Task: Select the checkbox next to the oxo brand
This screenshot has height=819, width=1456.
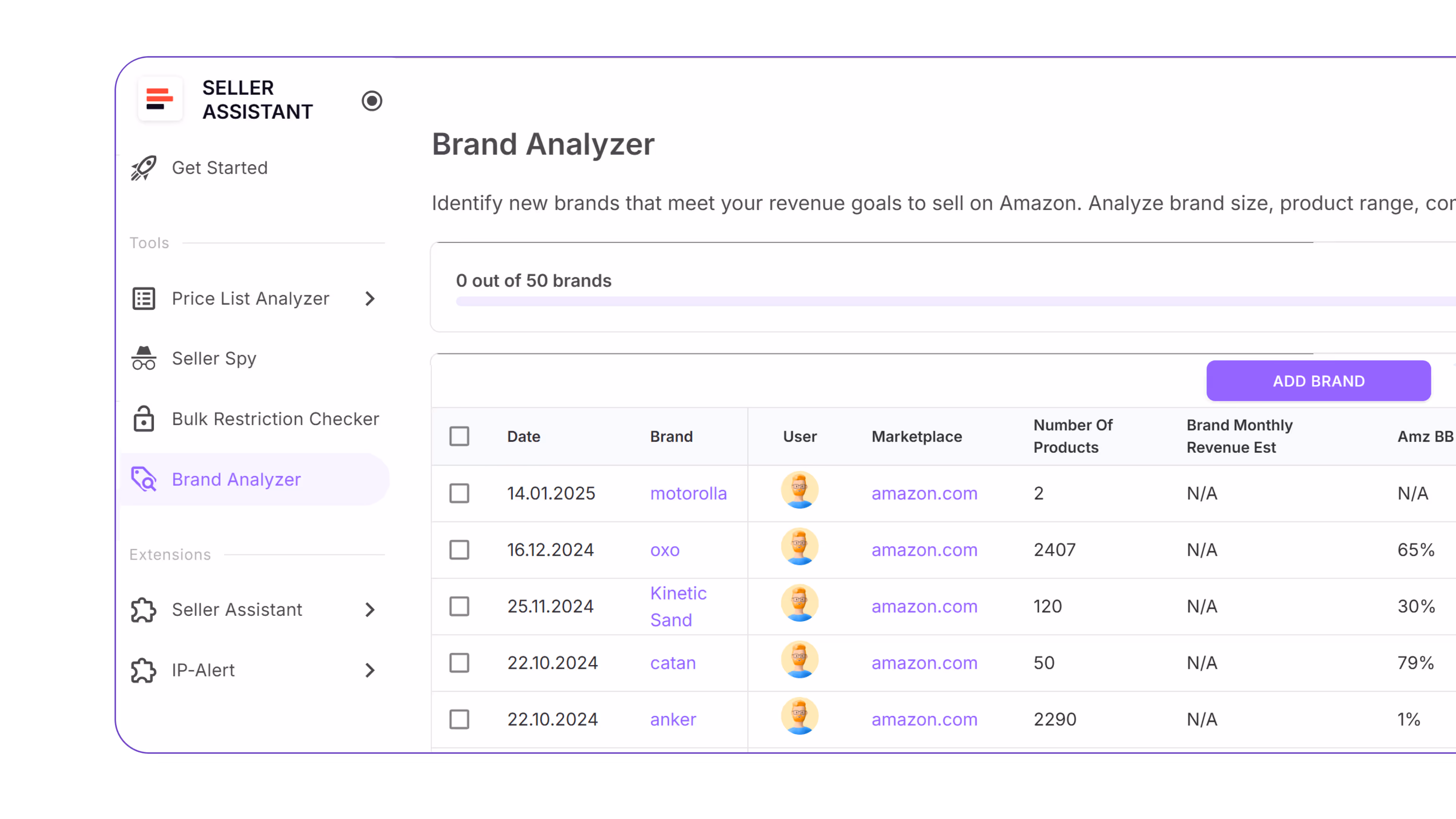Action: 460,549
